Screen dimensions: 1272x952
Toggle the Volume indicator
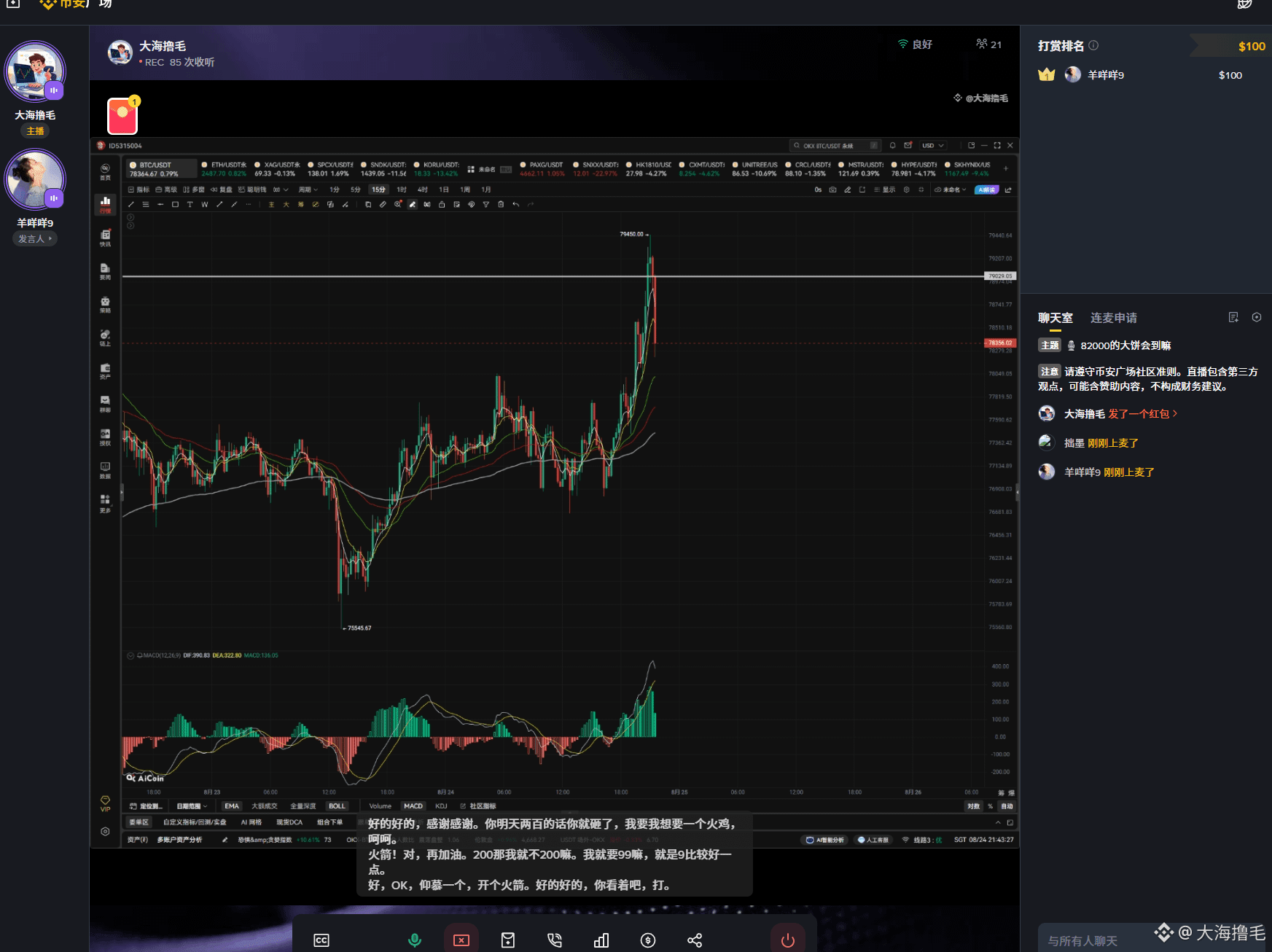coord(380,806)
